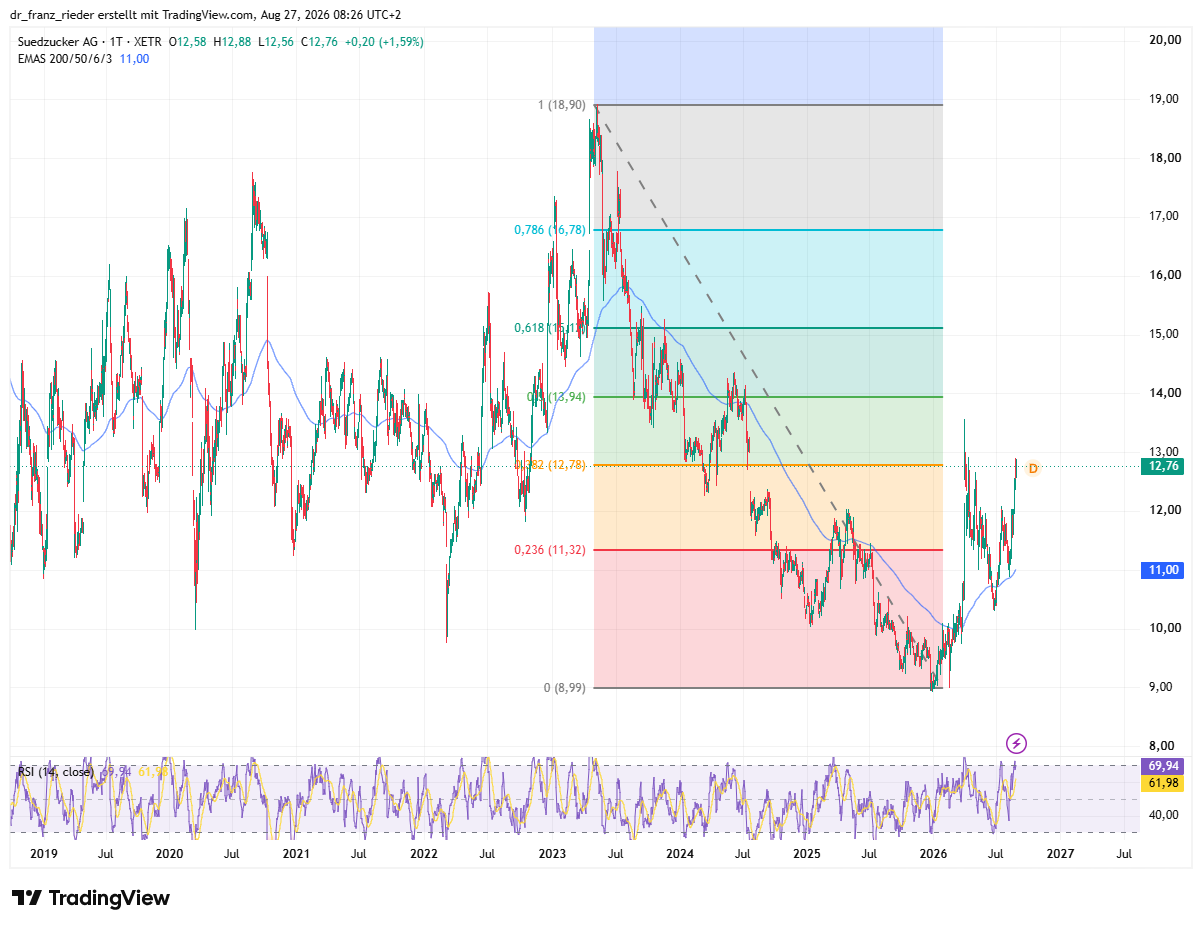Click the high value H12,88

pos(231,42)
